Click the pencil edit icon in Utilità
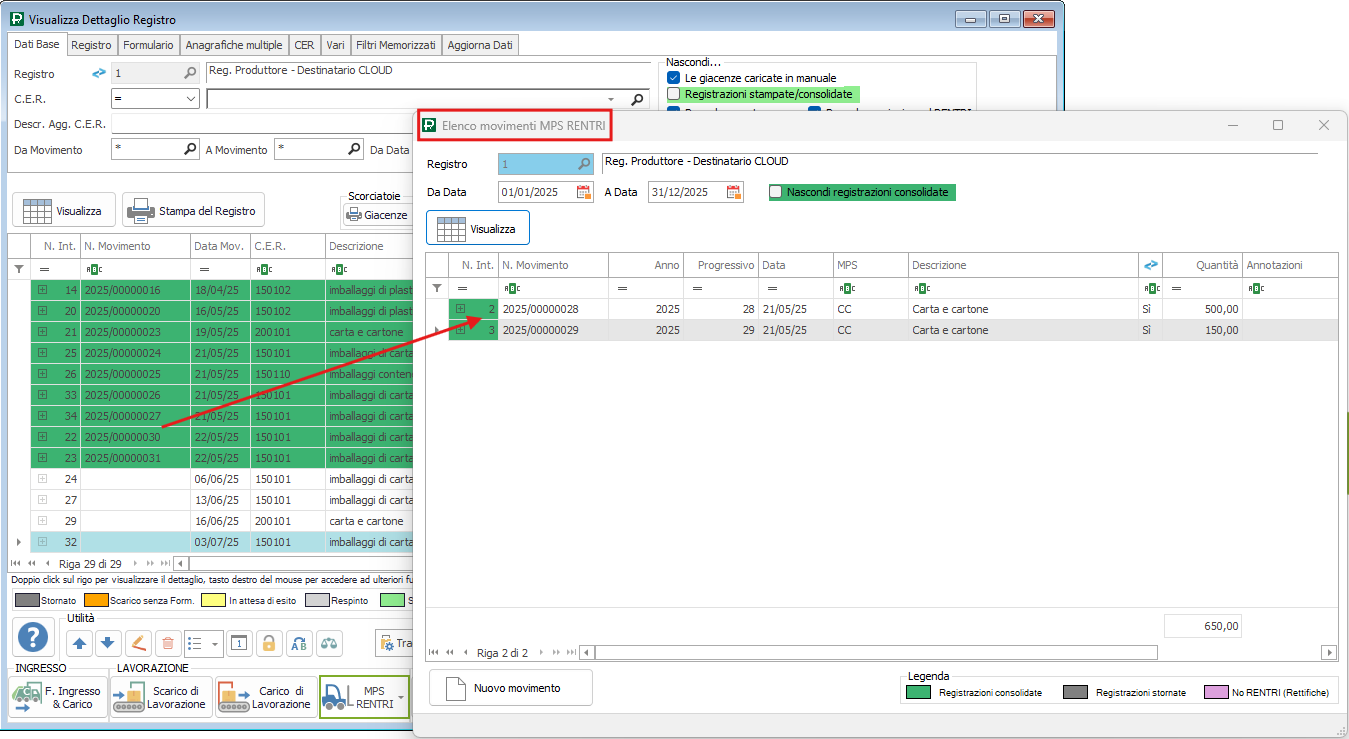This screenshot has width=1349, height=739. 138,644
